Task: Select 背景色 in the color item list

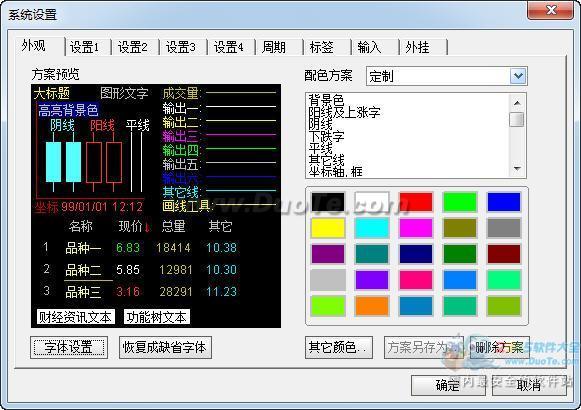Action: coord(326,100)
